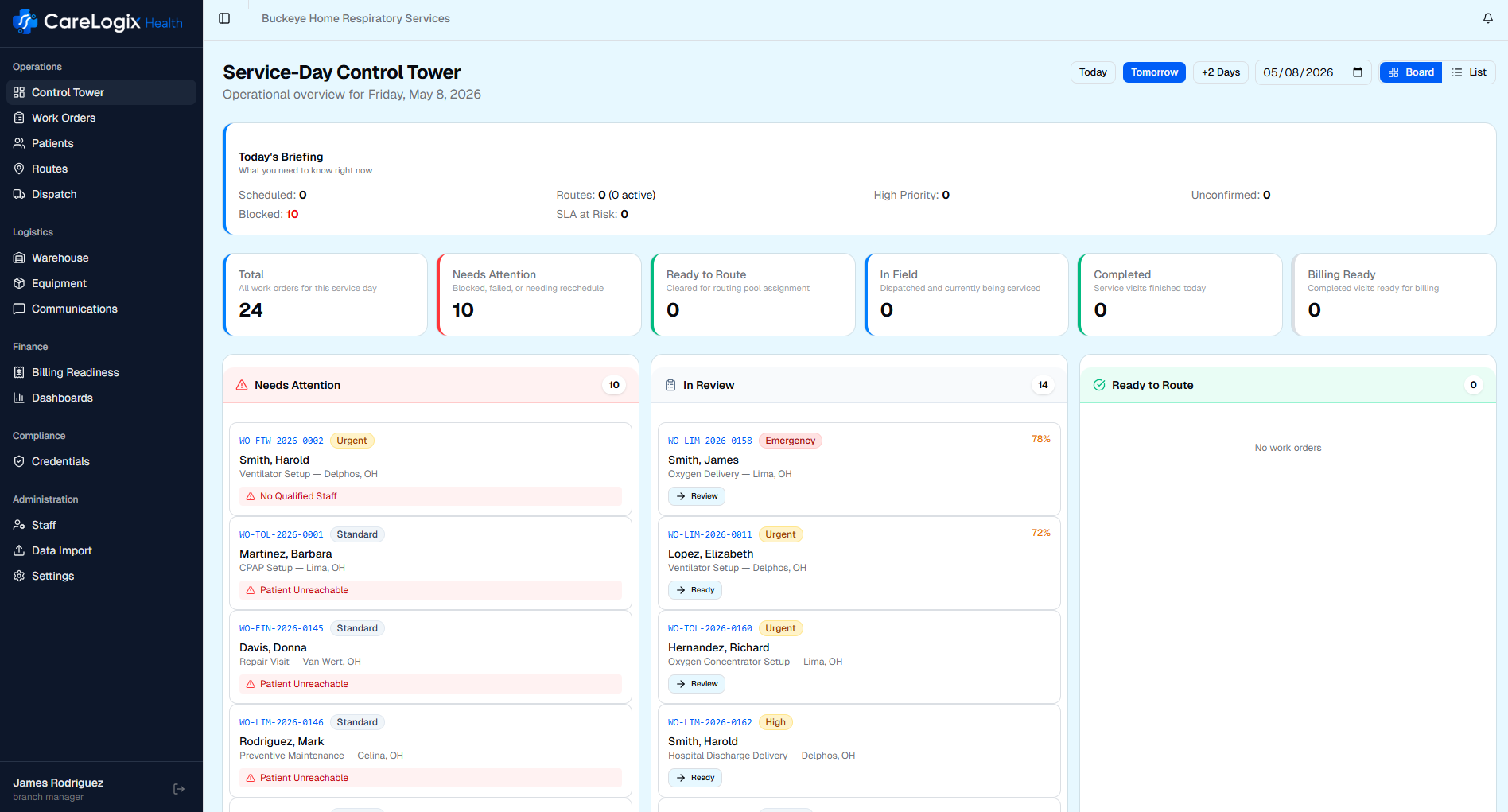1508x812 pixels.
Task: Open the Needs Attention summary card
Action: pos(538,294)
